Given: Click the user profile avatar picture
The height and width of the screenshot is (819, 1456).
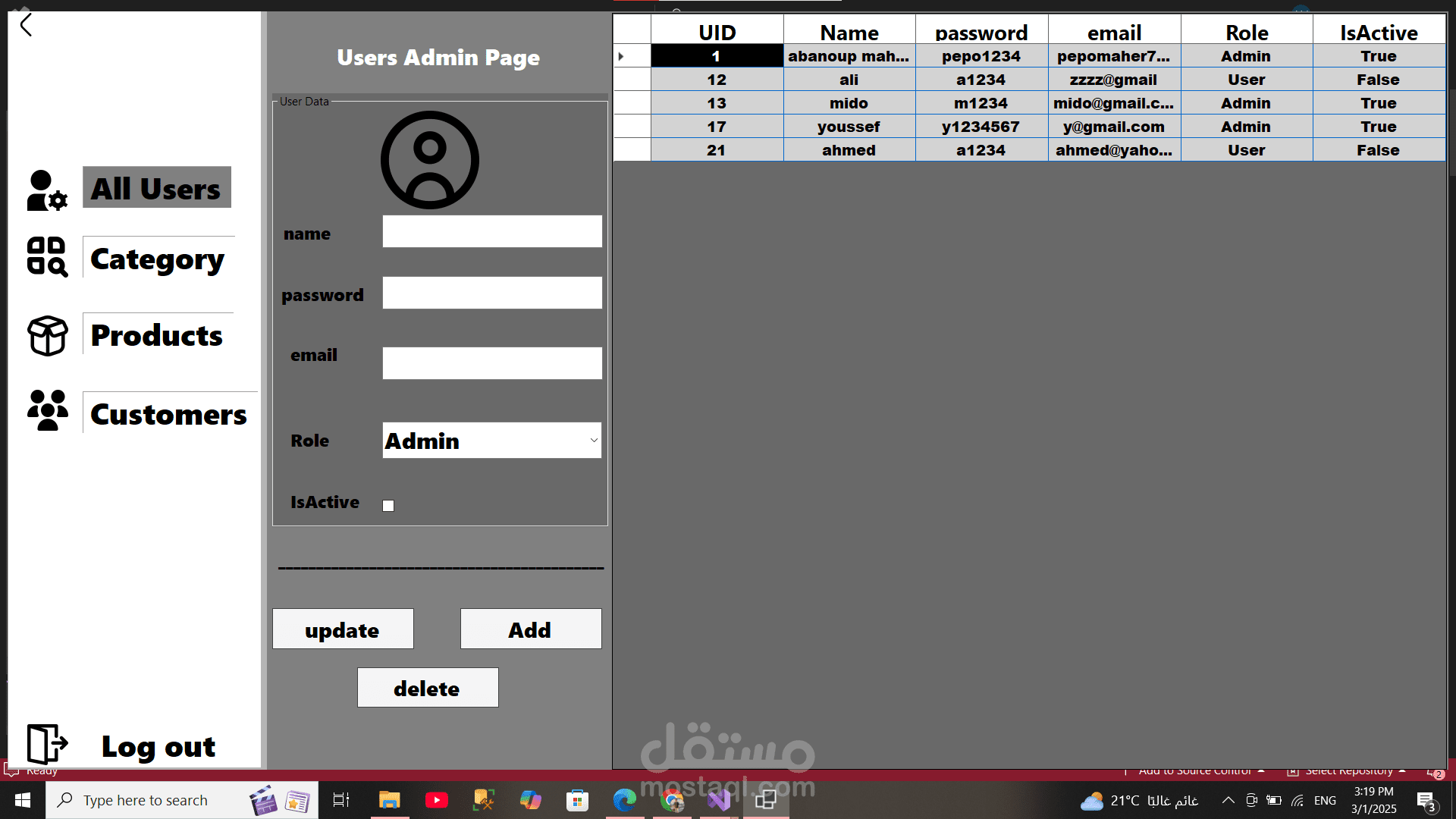Looking at the screenshot, I should [430, 160].
